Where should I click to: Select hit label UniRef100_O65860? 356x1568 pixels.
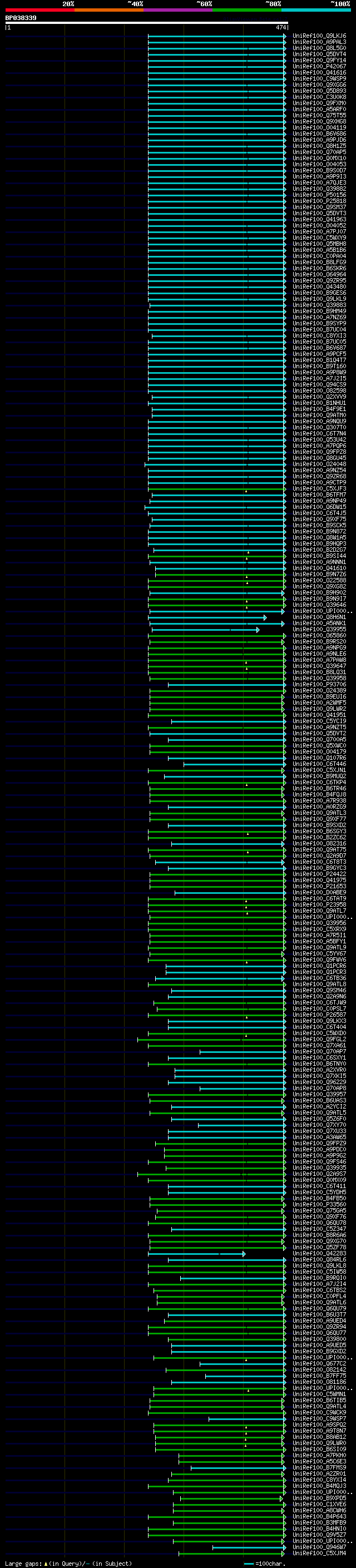click(319, 635)
